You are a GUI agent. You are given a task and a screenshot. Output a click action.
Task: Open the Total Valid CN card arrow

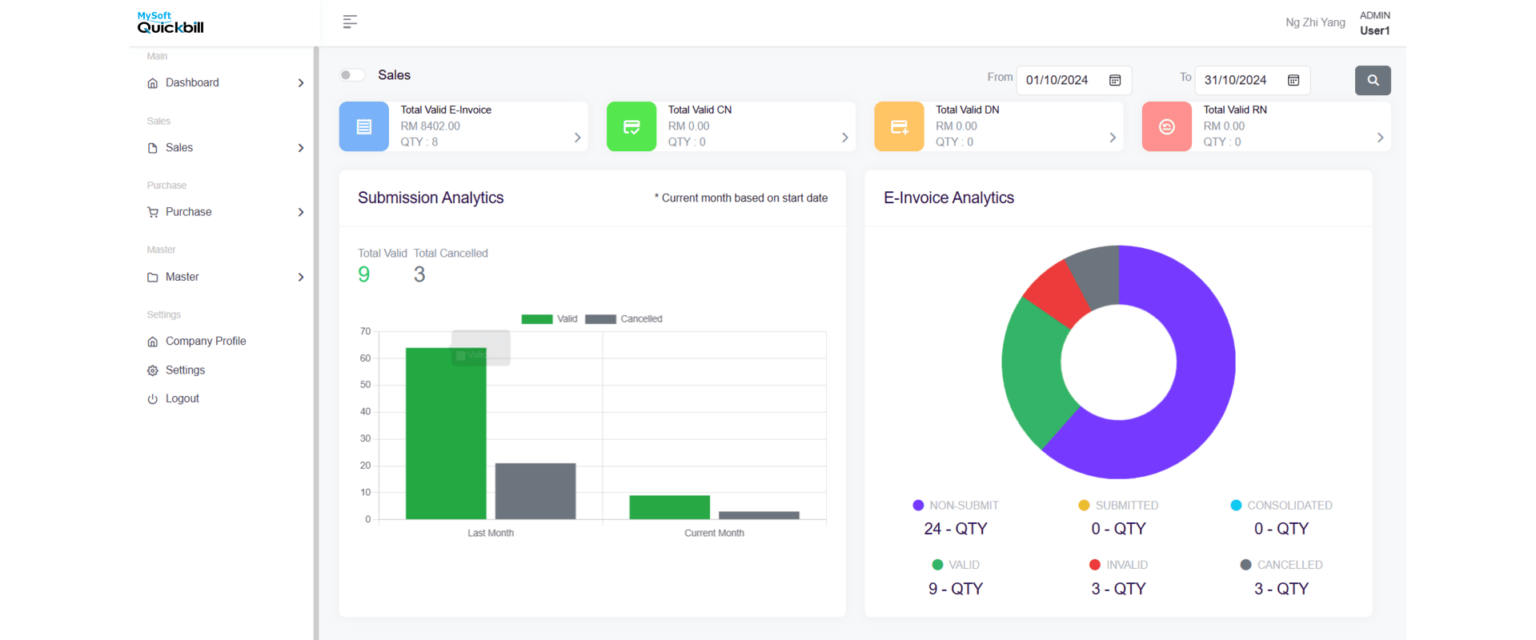click(845, 138)
